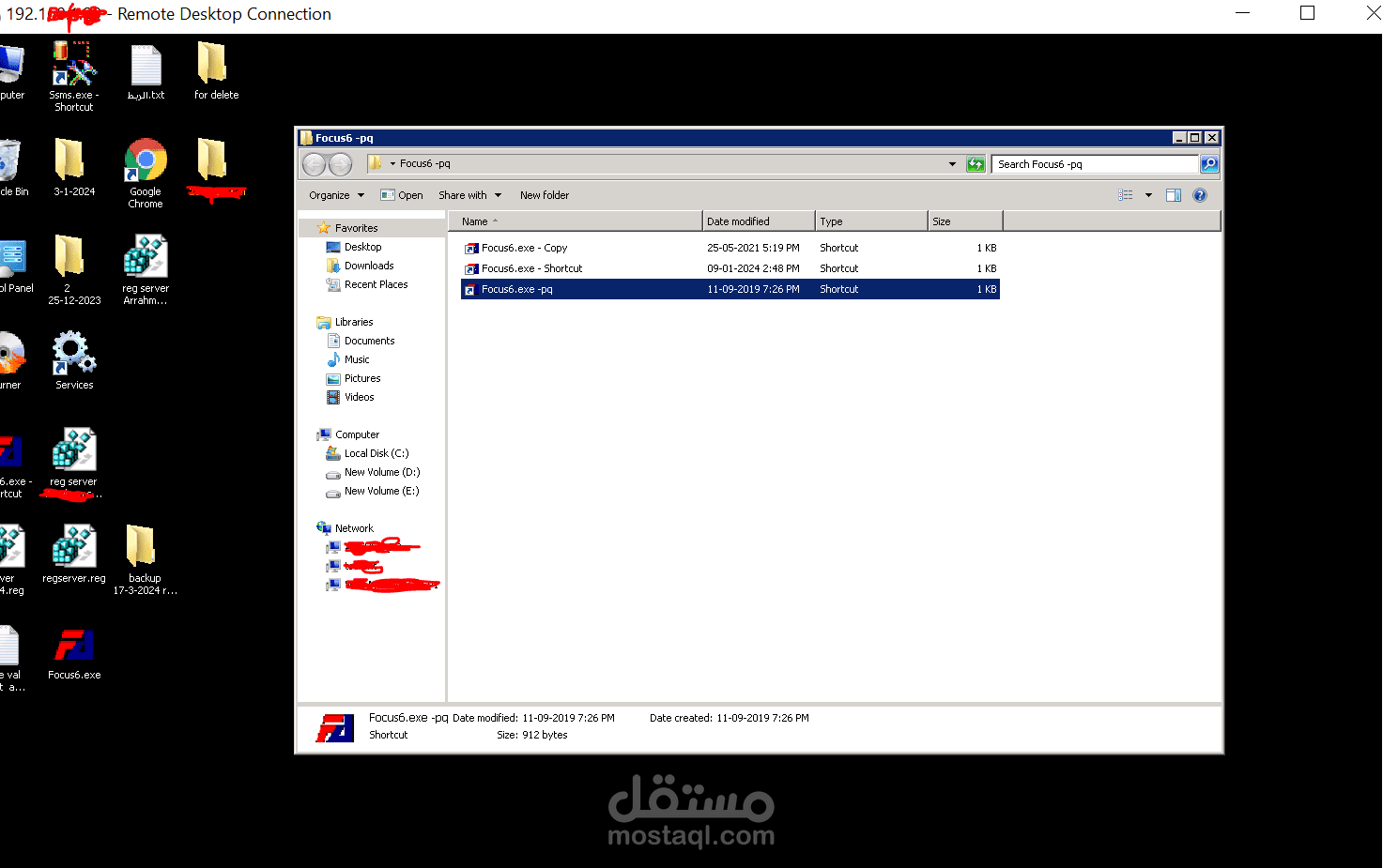The image size is (1383, 868).
Task: Click the date '09-01-2024 2:48 PM'
Action: pos(753,268)
